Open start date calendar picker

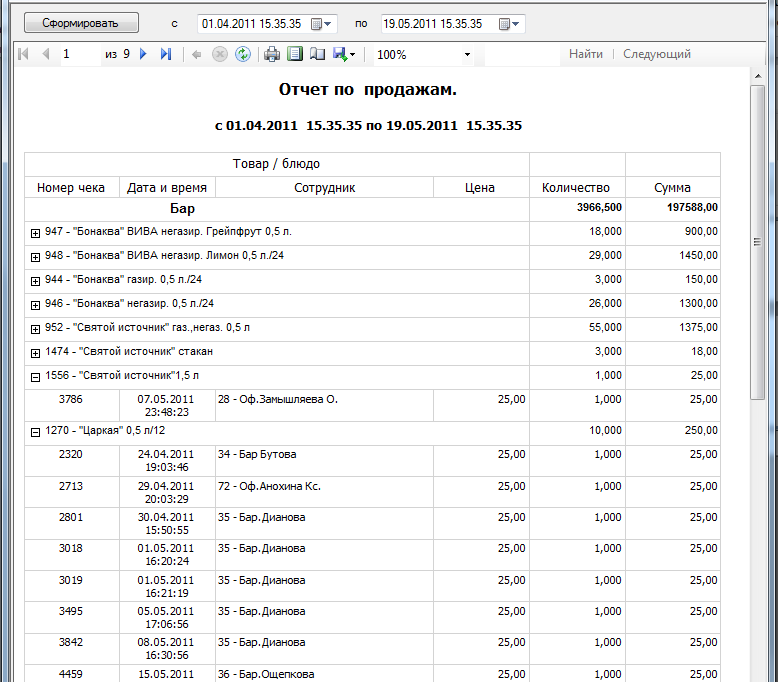[321, 24]
